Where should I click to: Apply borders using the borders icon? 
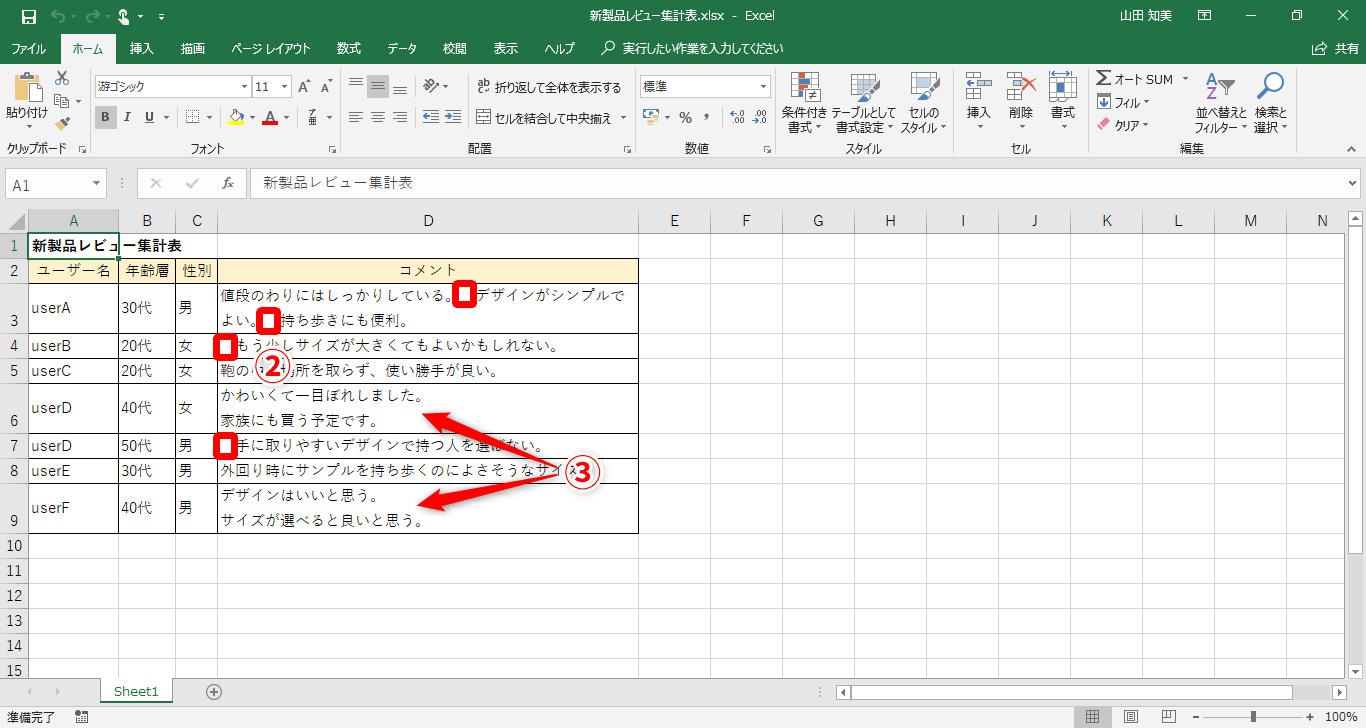click(193, 117)
